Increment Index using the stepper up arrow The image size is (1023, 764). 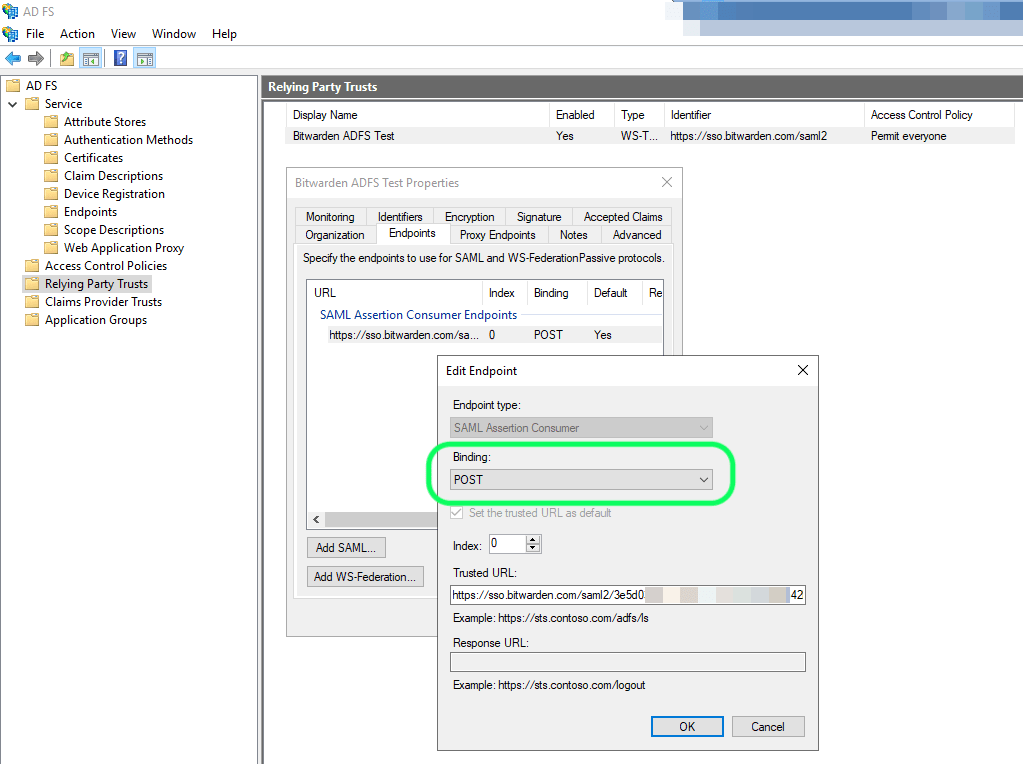click(x=531, y=539)
